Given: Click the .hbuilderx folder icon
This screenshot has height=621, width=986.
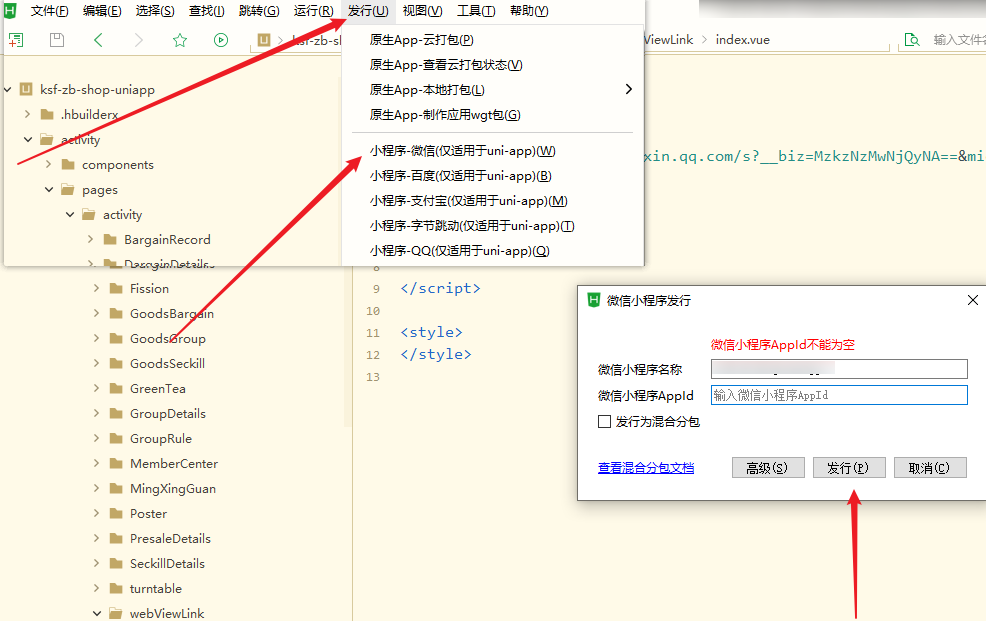Looking at the screenshot, I should point(47,114).
